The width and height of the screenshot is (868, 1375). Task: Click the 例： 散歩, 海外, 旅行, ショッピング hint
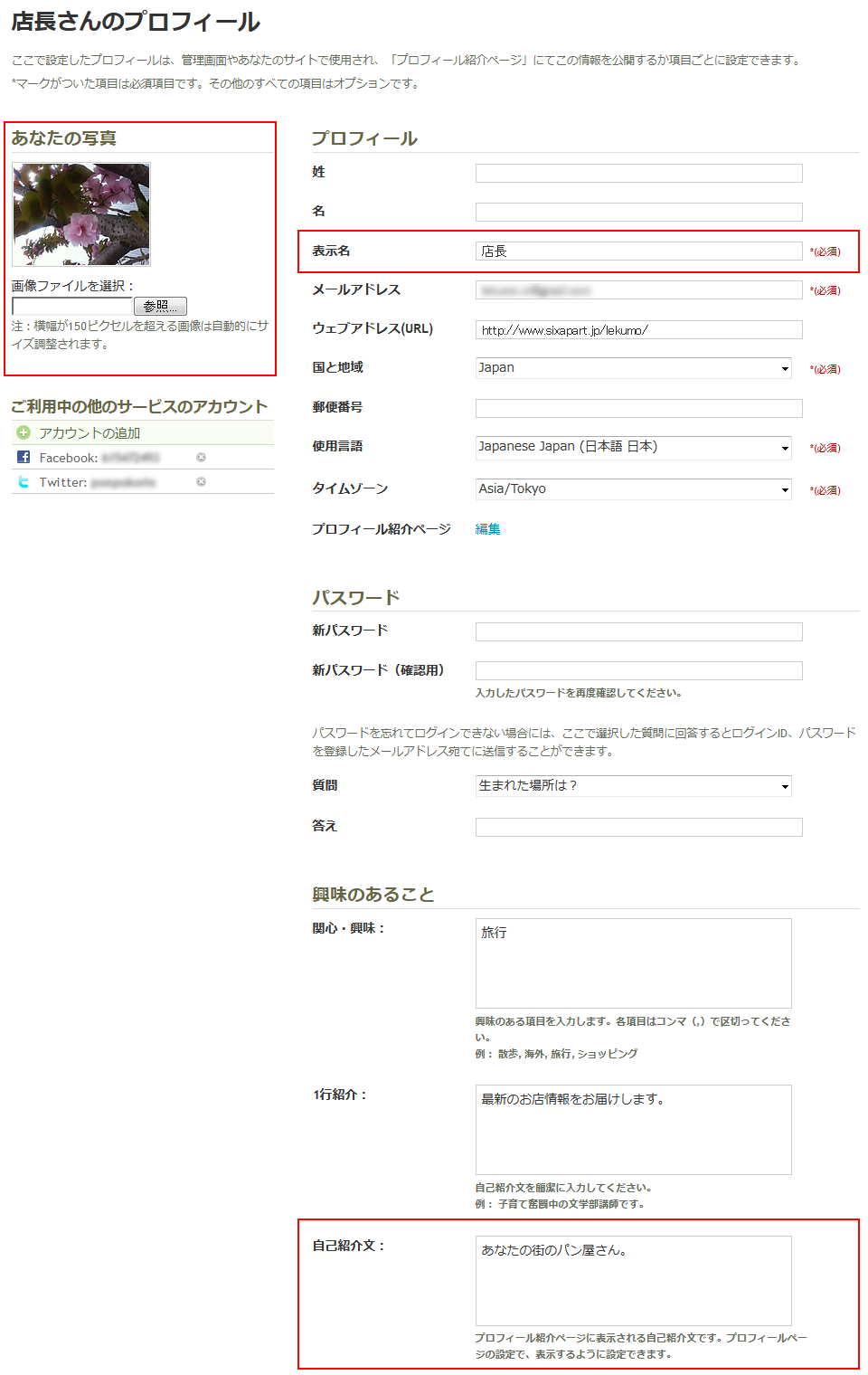[556, 1054]
